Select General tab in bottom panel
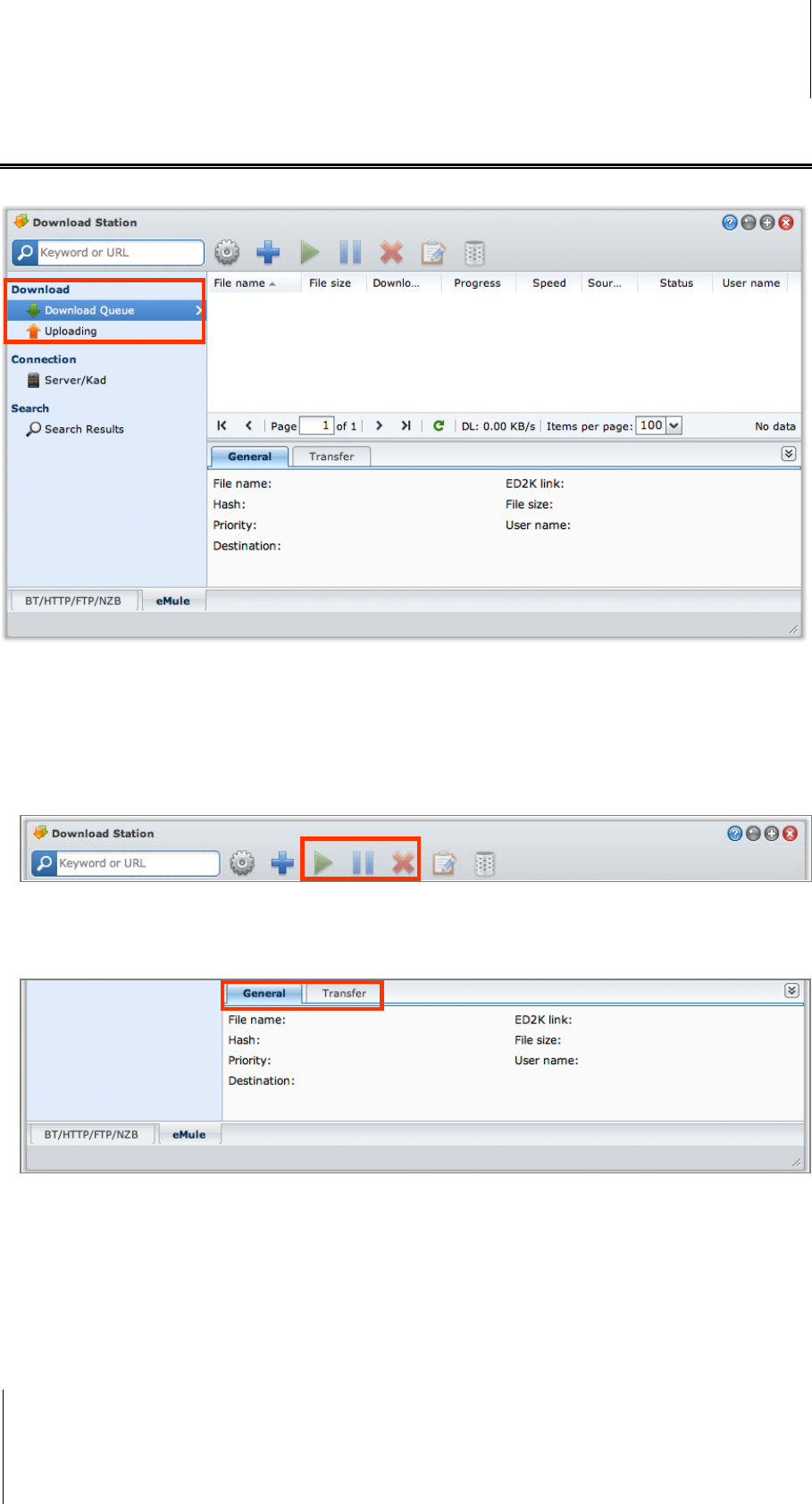The width and height of the screenshot is (812, 1504). click(264, 993)
